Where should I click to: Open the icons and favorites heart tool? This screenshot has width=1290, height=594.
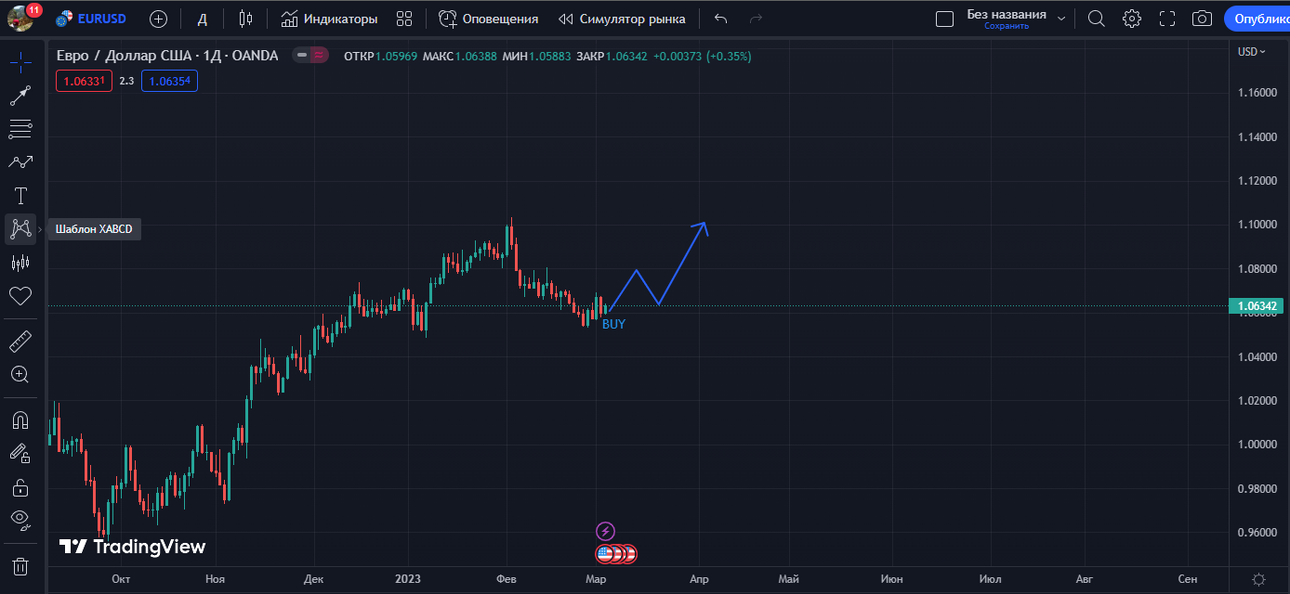20,296
